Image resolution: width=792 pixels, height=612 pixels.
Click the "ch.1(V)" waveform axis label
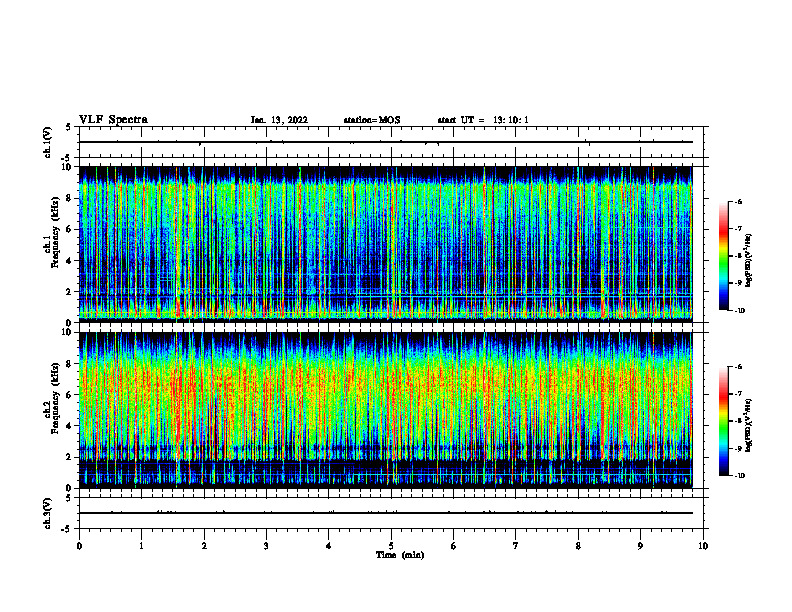(48, 142)
